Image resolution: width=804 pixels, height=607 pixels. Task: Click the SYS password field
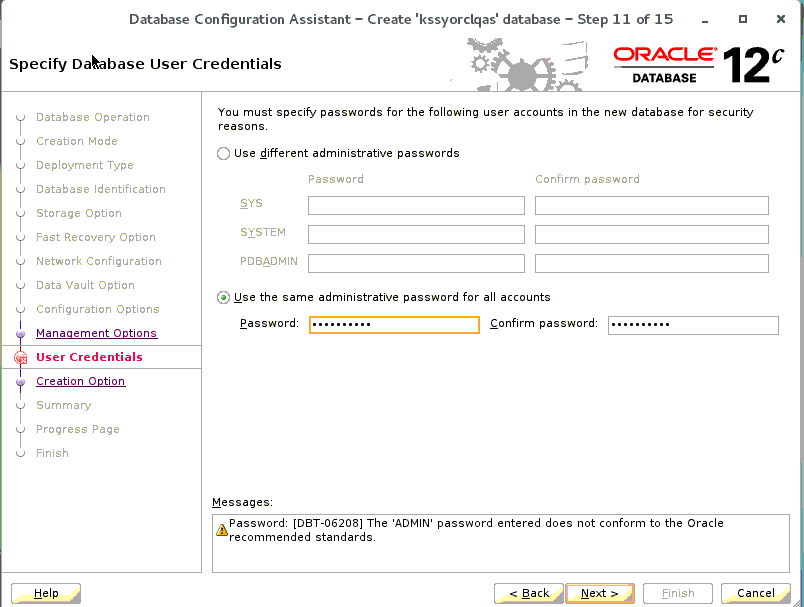coord(416,206)
